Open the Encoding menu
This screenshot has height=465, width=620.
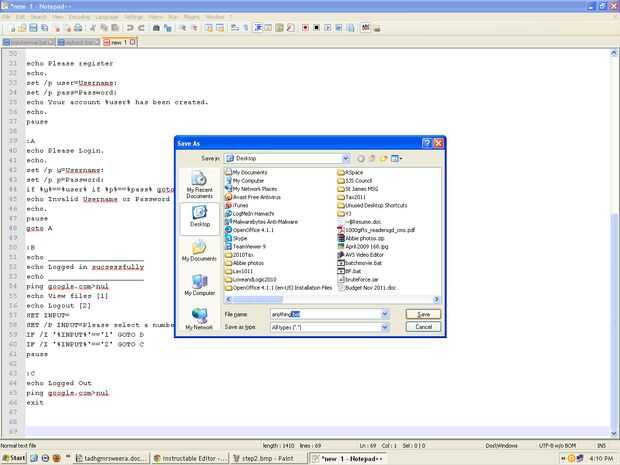tap(79, 17)
